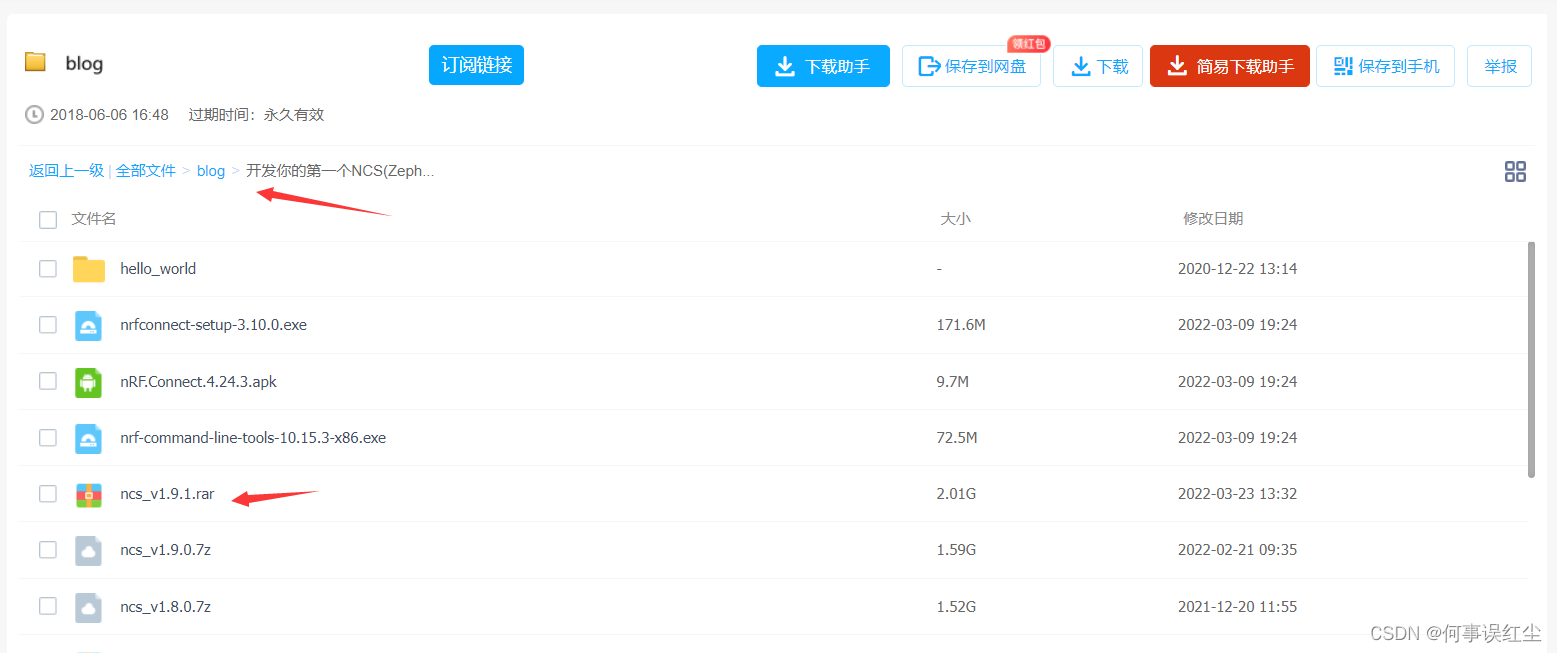
Task: Check the nRF.Connect.4.24.3.apk checkbox
Action: pos(48,381)
